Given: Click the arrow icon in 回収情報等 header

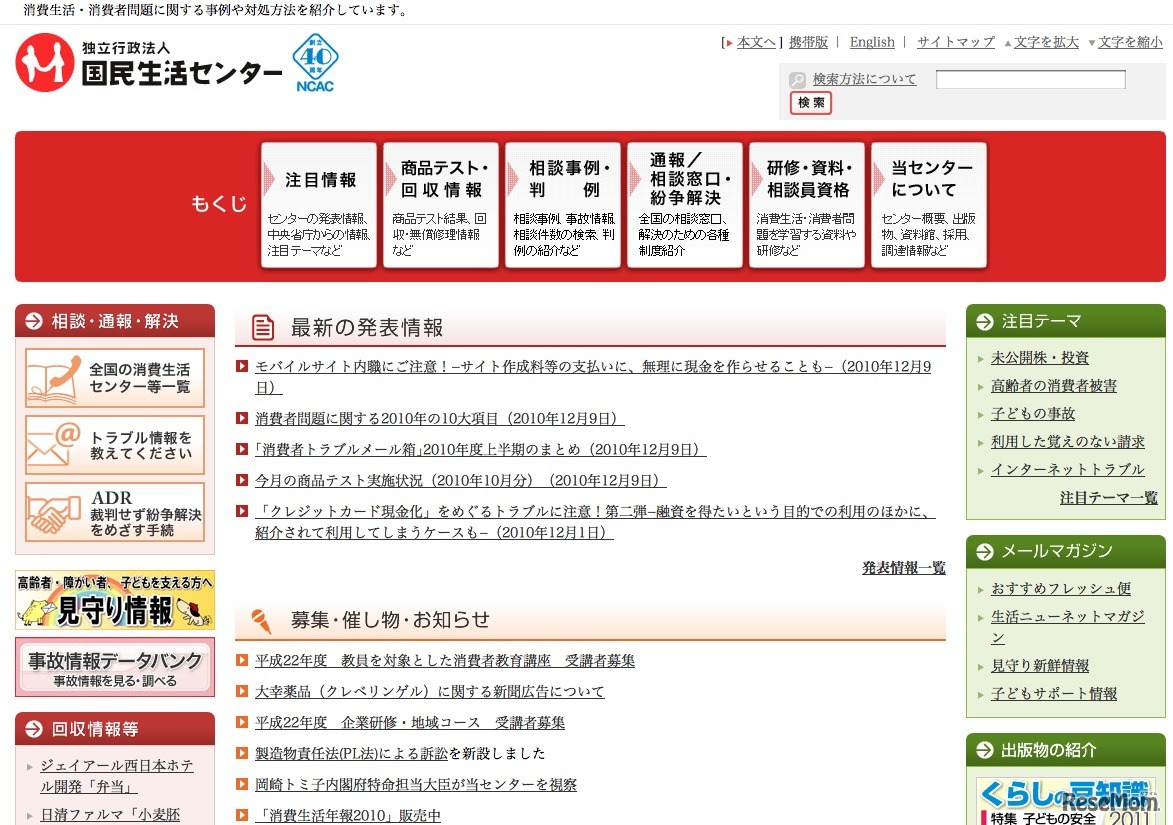Looking at the screenshot, I should pyautogui.click(x=34, y=729).
